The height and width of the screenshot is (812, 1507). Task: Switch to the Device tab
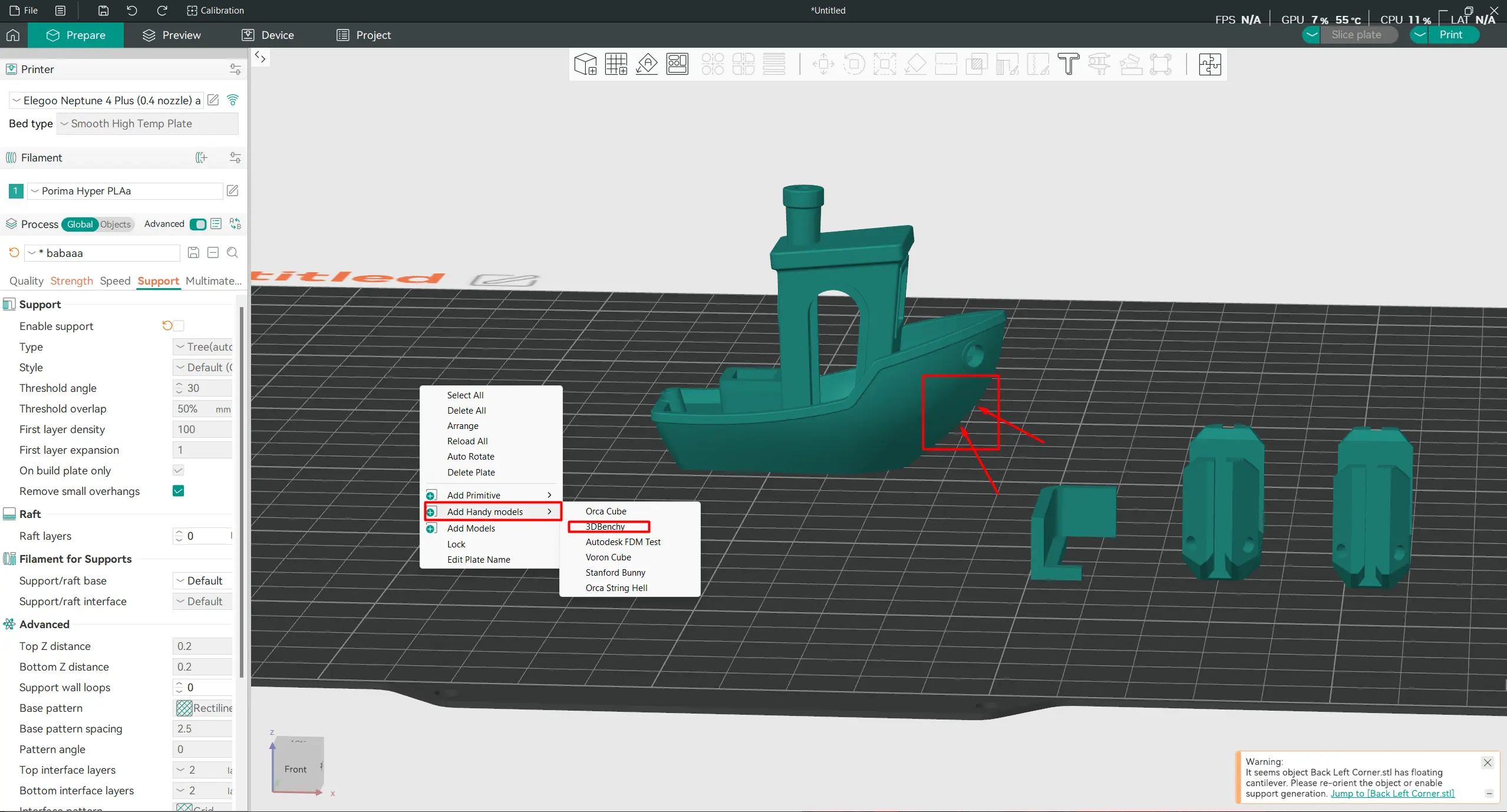click(x=268, y=35)
